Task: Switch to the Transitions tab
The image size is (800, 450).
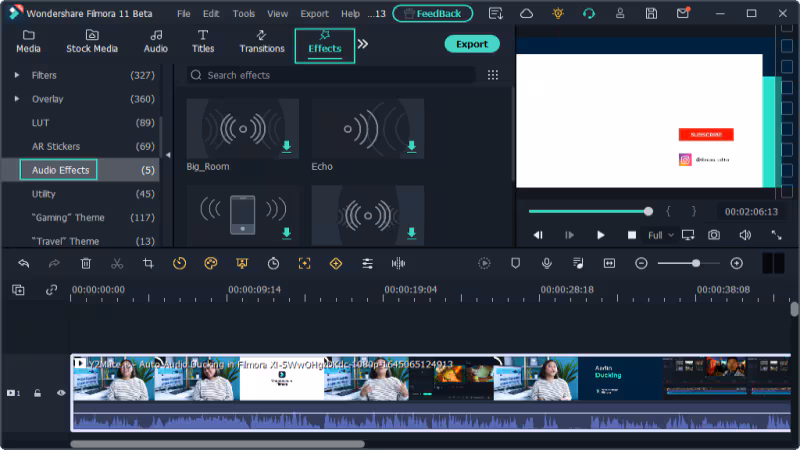Action: click(x=262, y=42)
